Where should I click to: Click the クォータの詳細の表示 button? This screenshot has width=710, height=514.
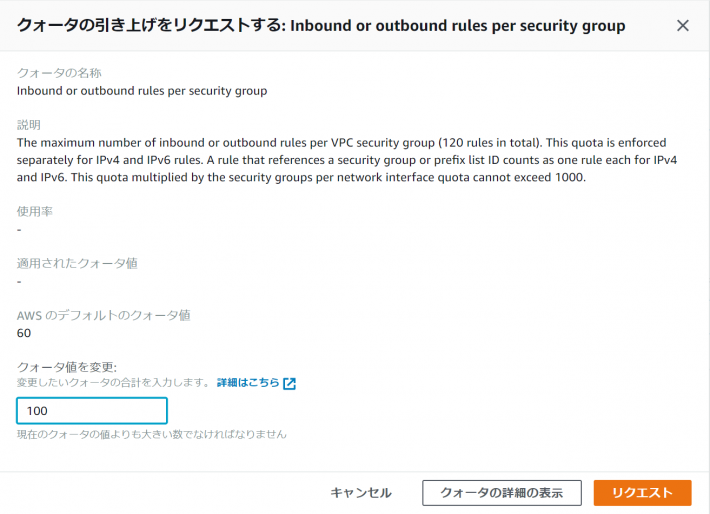pyautogui.click(x=502, y=493)
